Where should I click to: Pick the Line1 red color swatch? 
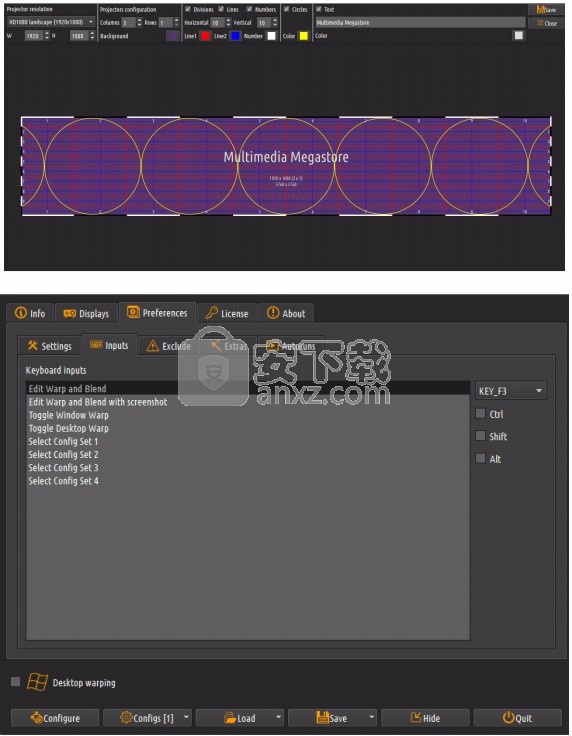[x=206, y=36]
